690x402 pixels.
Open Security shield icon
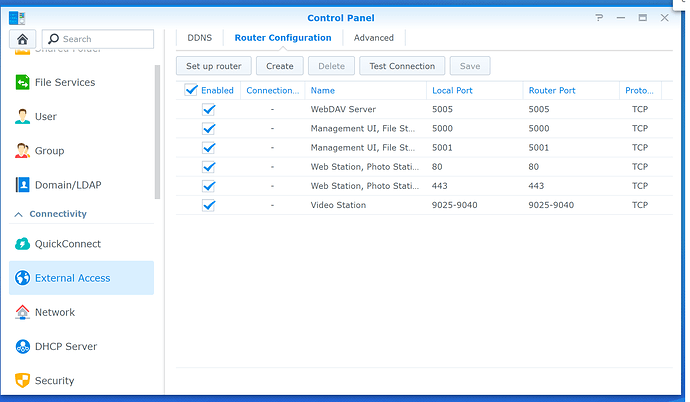pyautogui.click(x=22, y=380)
